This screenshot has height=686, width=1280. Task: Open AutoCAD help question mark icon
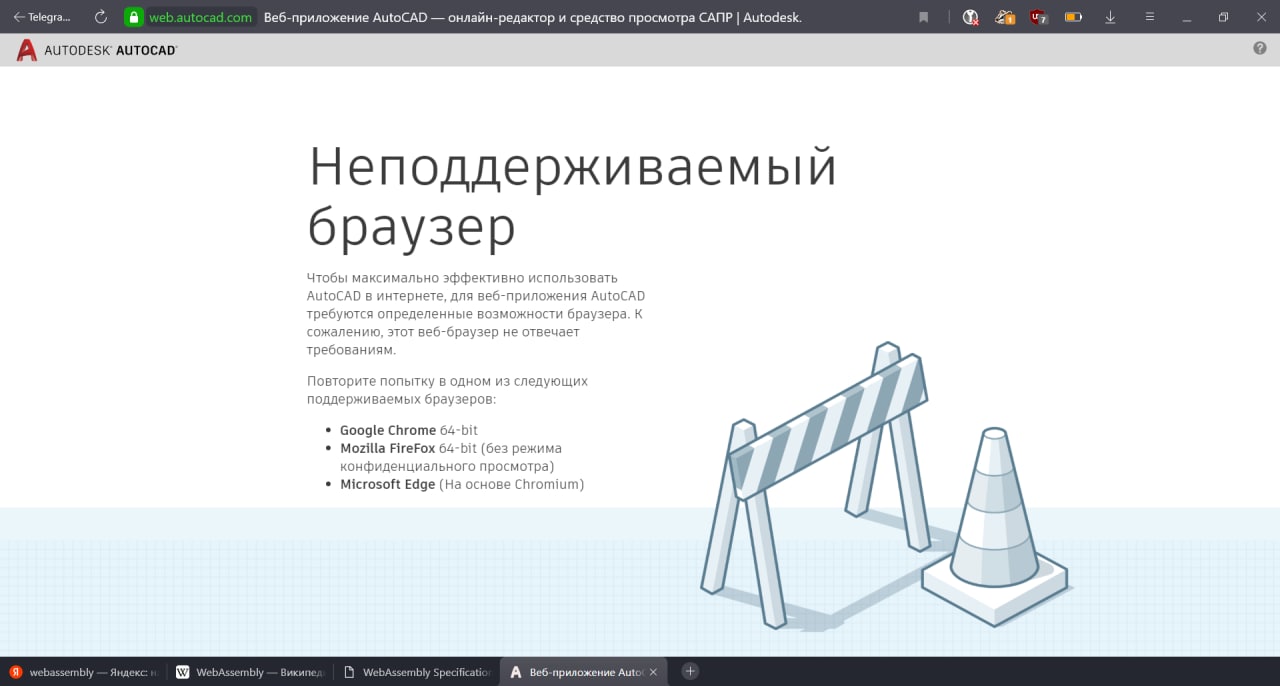tap(1260, 48)
